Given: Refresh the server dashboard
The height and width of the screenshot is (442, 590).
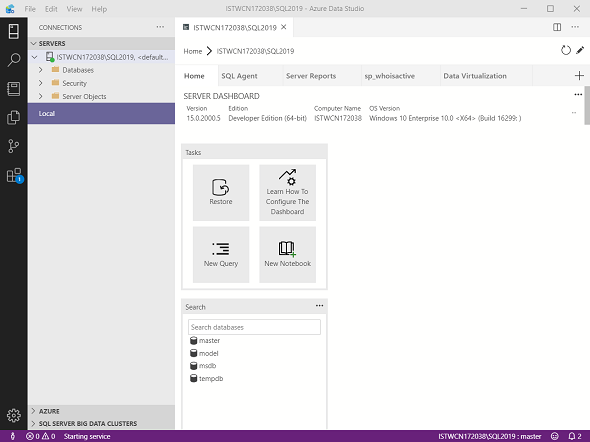Looking at the screenshot, I should pos(566,50).
